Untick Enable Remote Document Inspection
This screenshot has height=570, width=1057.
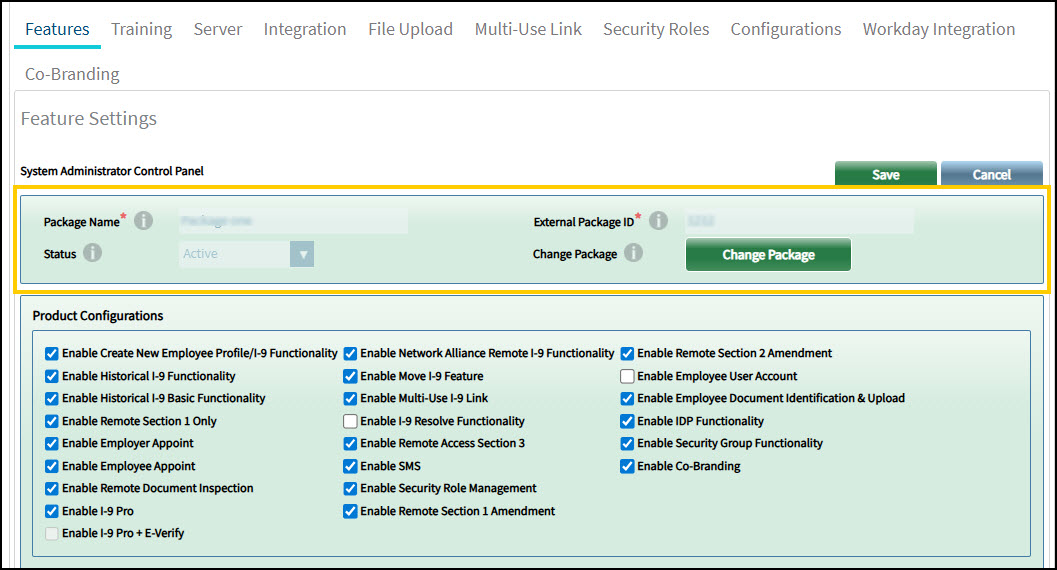[x=52, y=488]
